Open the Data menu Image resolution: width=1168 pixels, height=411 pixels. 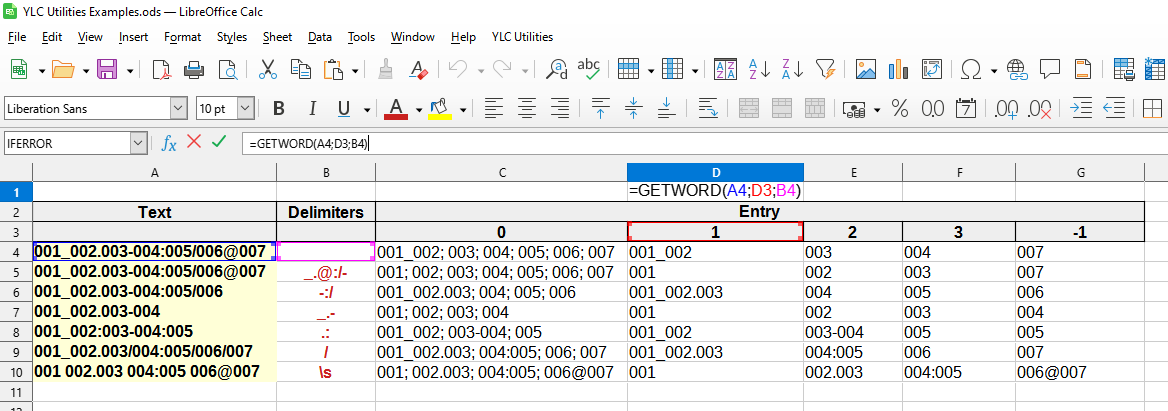[320, 36]
